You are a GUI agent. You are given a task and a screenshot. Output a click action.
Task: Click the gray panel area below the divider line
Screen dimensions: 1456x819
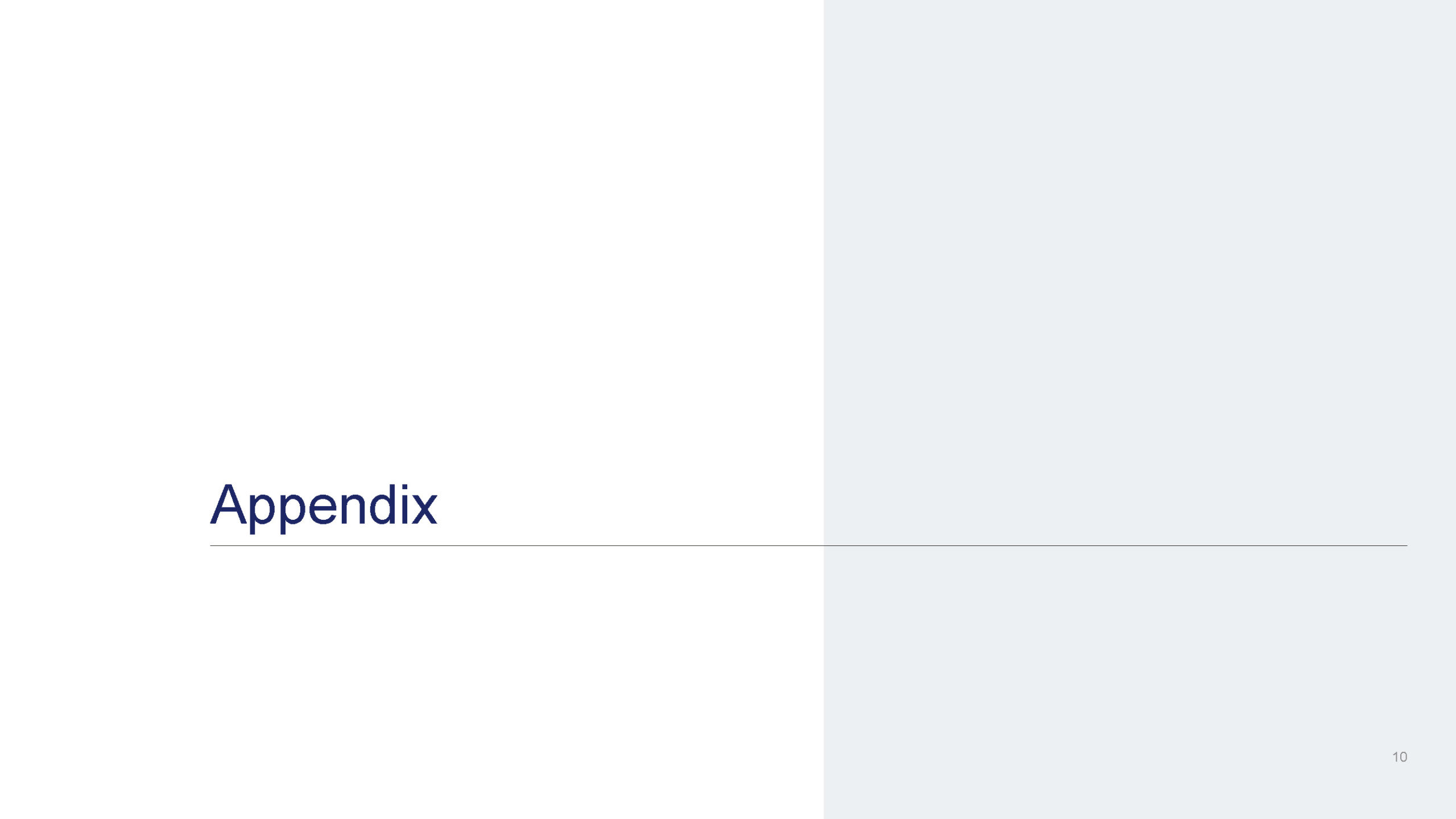(x=1140, y=682)
